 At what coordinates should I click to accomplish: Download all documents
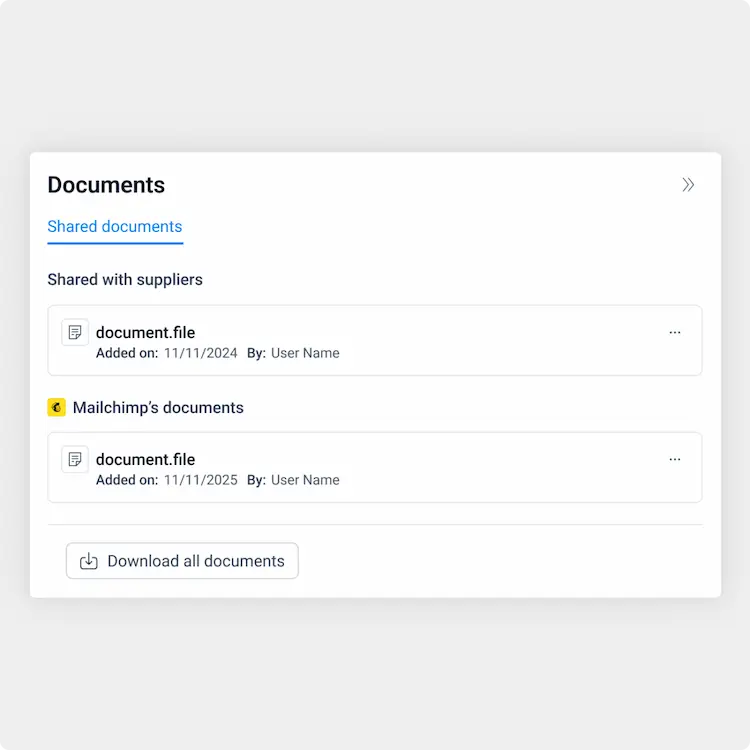pyautogui.click(x=182, y=561)
